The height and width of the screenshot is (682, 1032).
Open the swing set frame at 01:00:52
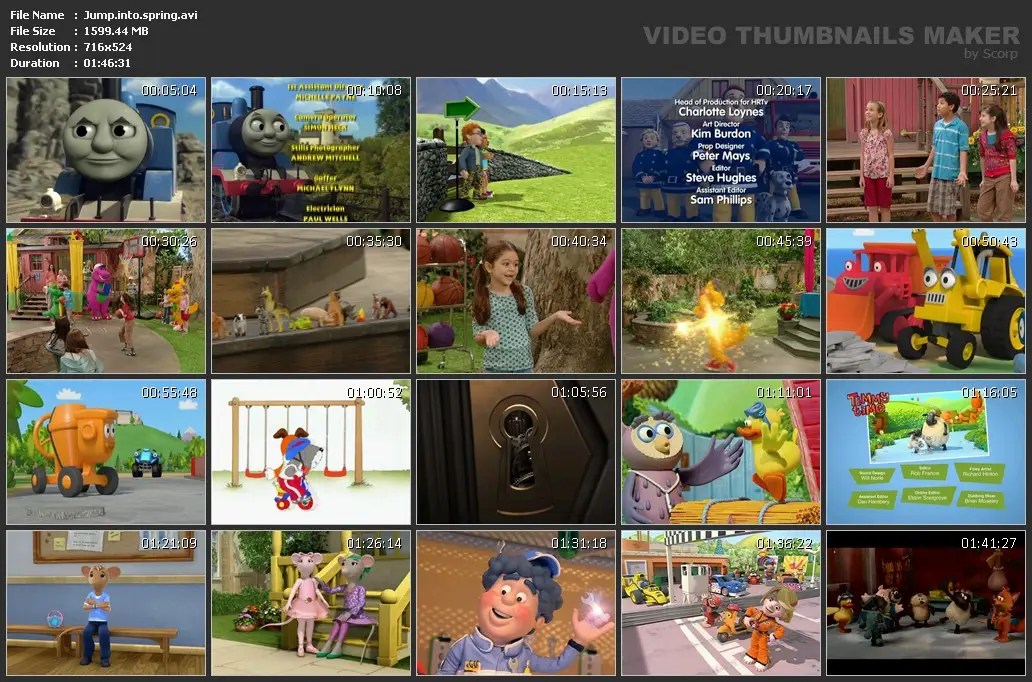311,452
